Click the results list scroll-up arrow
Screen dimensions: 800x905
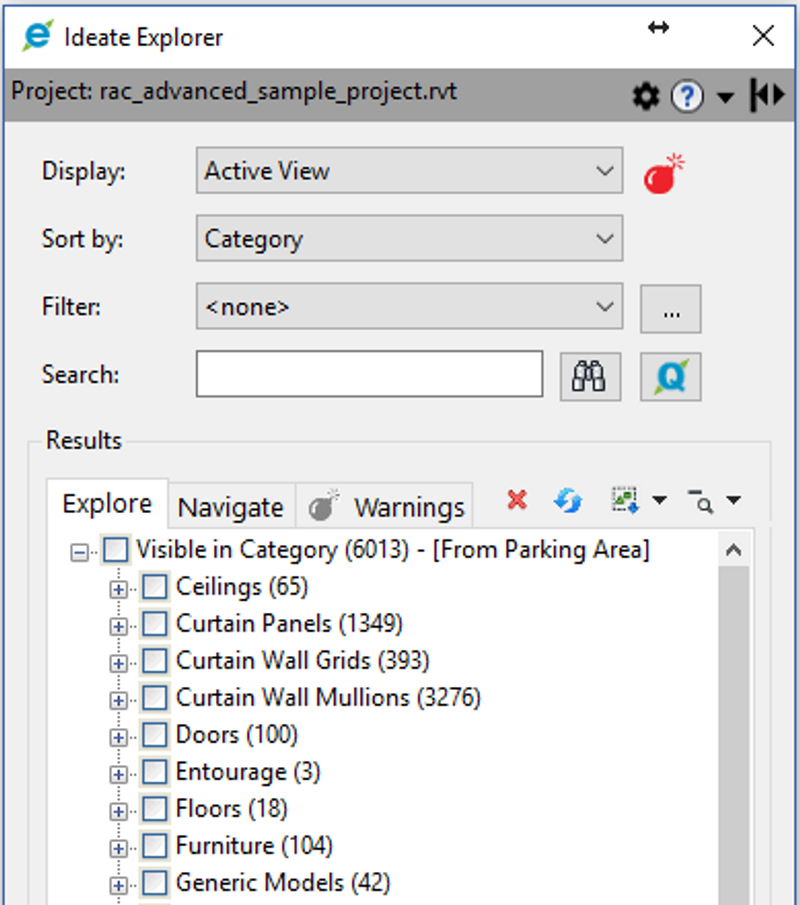click(734, 550)
